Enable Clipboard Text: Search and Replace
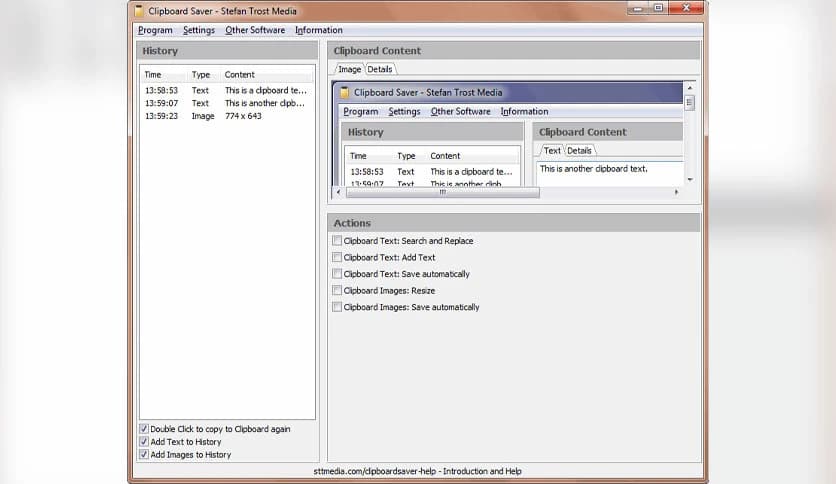Image resolution: width=836 pixels, height=484 pixels. click(x=337, y=240)
